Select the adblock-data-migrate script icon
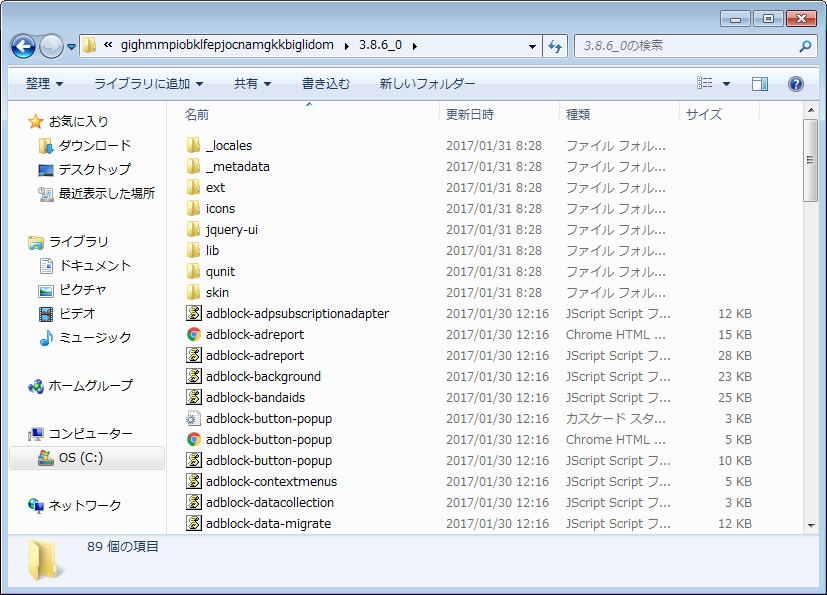Image resolution: width=827 pixels, height=595 pixels. click(194, 523)
